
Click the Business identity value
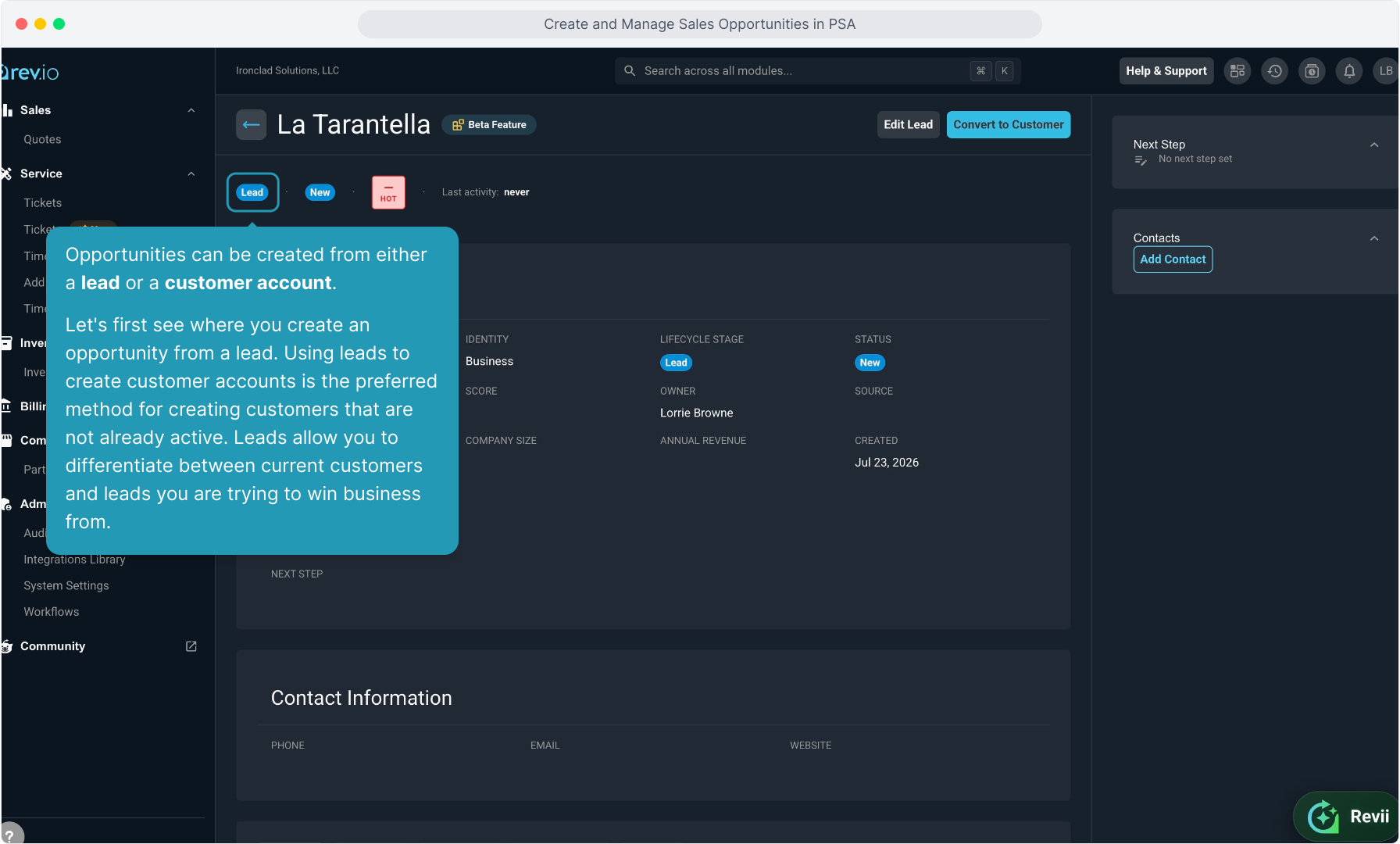[490, 361]
